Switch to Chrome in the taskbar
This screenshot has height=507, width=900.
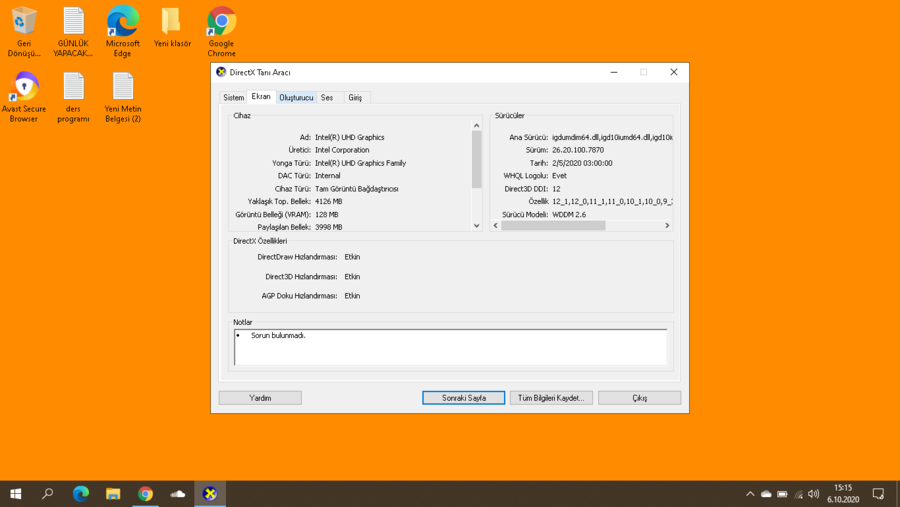pyautogui.click(x=145, y=494)
